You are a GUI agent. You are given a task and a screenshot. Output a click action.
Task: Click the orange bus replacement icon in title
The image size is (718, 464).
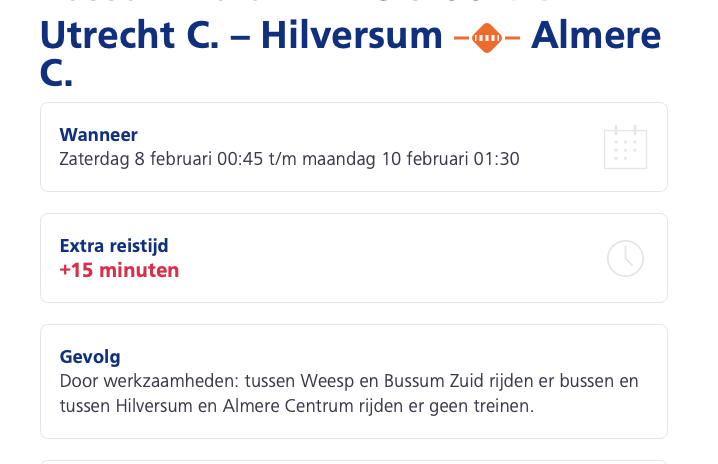[x=487, y=38]
